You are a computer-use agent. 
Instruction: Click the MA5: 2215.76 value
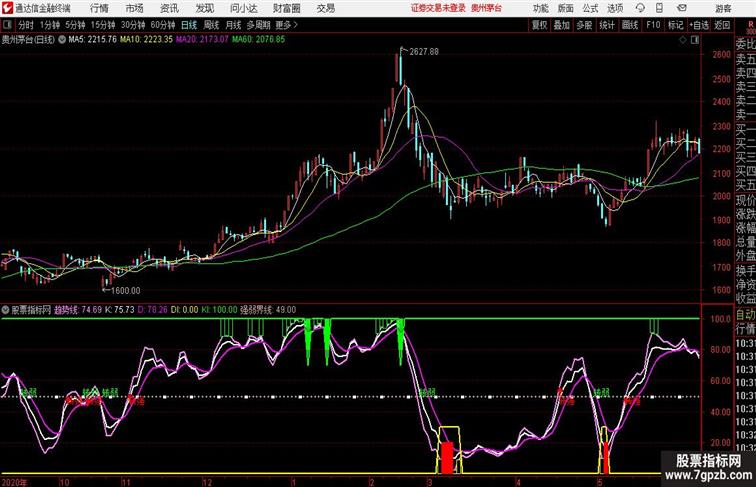click(x=93, y=40)
